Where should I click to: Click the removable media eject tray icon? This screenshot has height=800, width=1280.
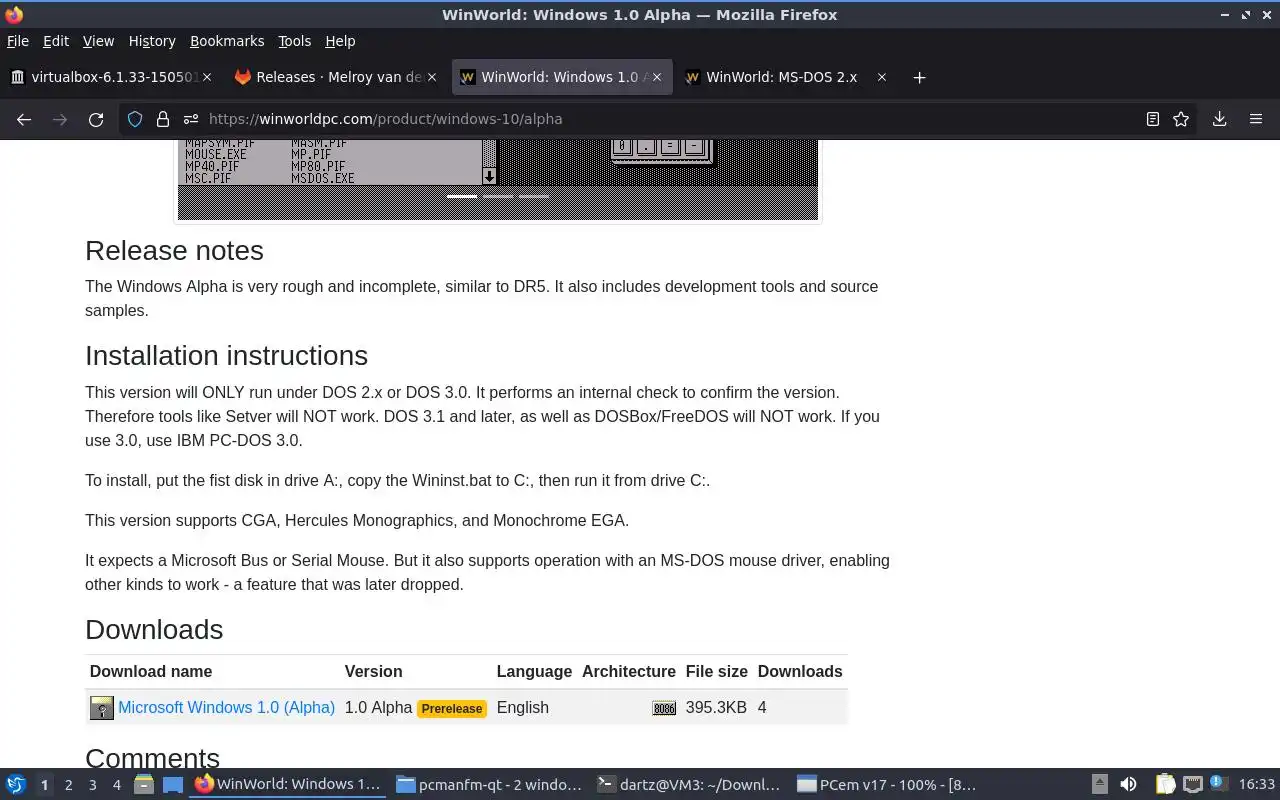tap(1099, 784)
